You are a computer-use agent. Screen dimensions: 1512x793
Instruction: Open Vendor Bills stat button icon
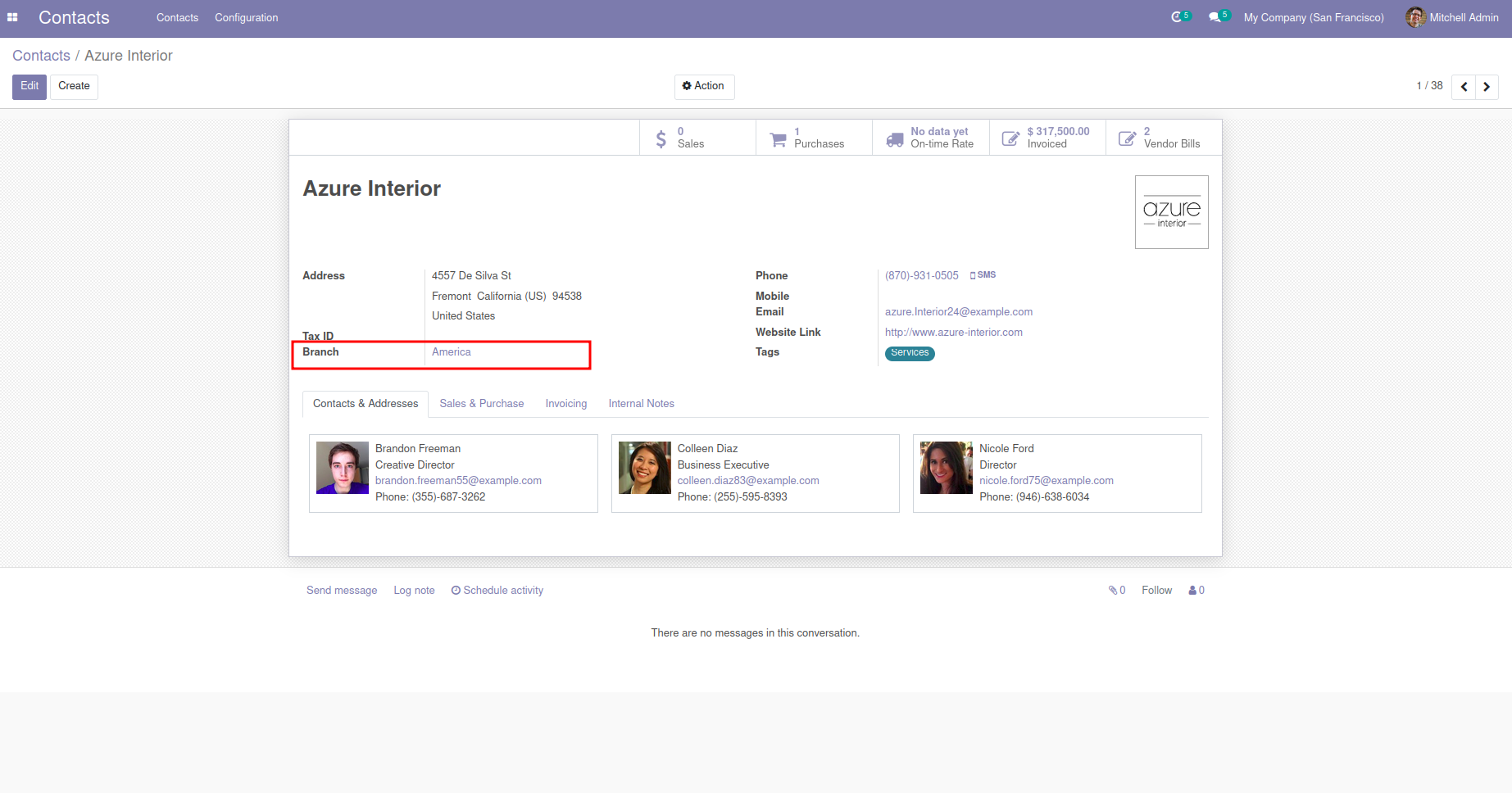click(1128, 138)
